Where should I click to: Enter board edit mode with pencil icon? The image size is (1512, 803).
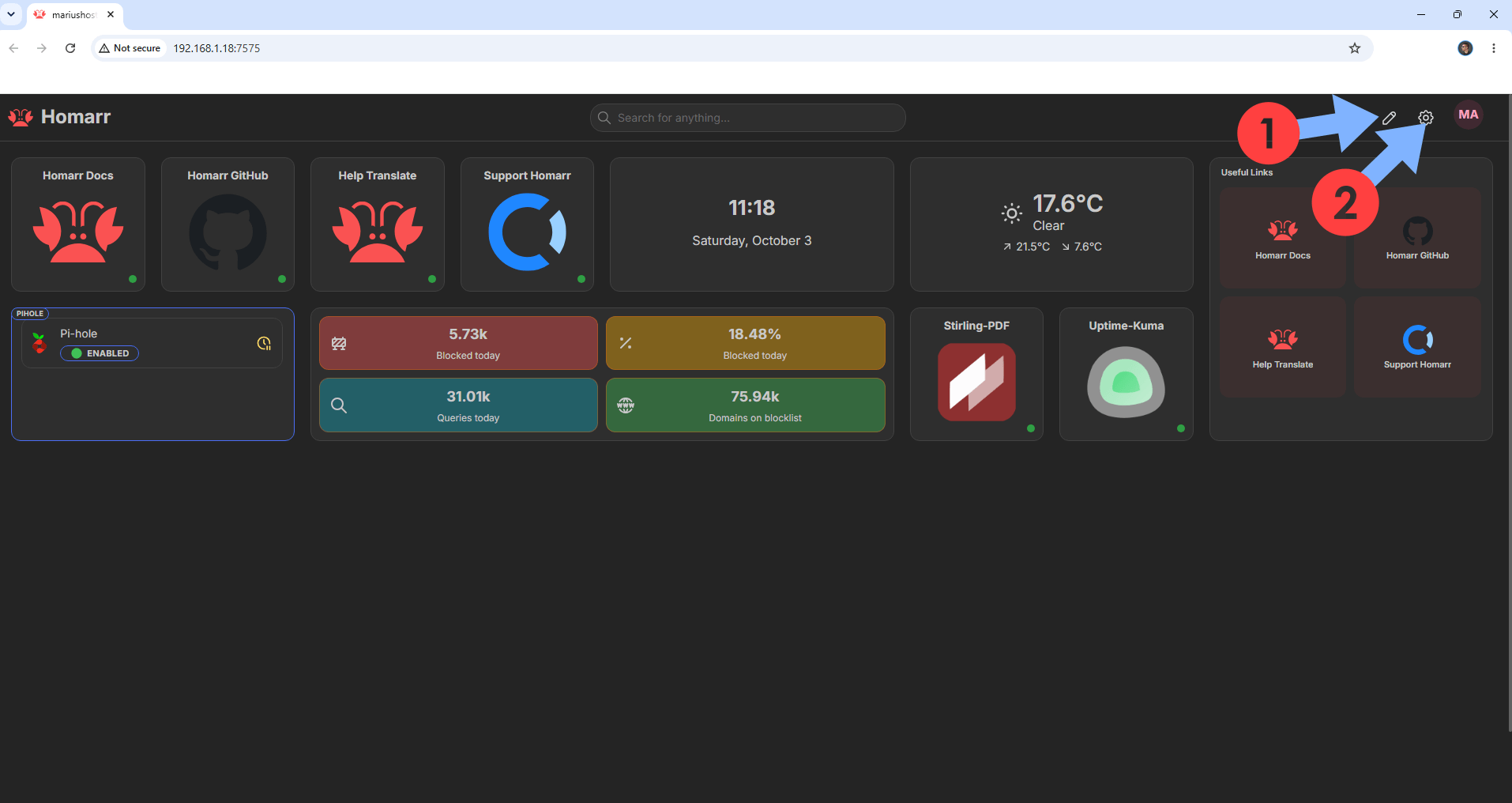pyautogui.click(x=1389, y=118)
